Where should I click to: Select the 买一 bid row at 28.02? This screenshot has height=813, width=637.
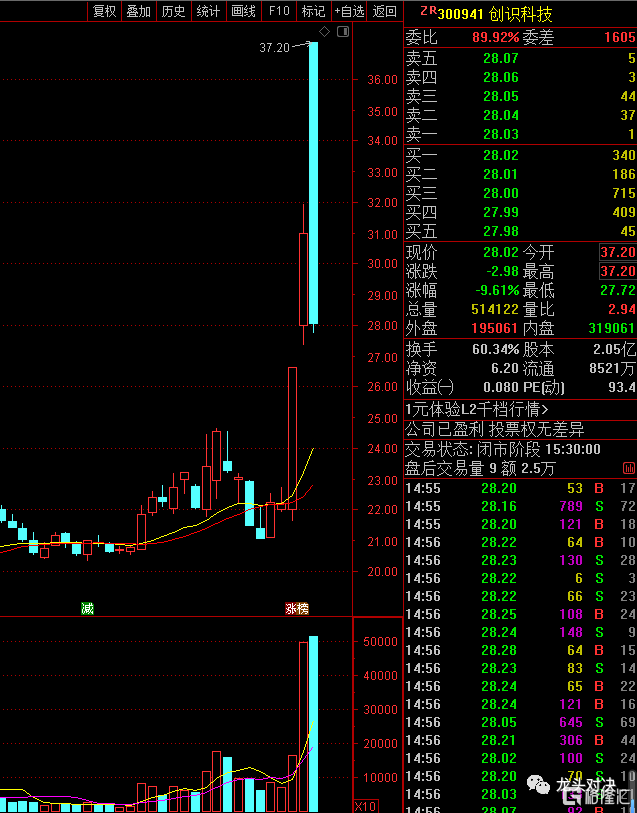pyautogui.click(x=520, y=155)
